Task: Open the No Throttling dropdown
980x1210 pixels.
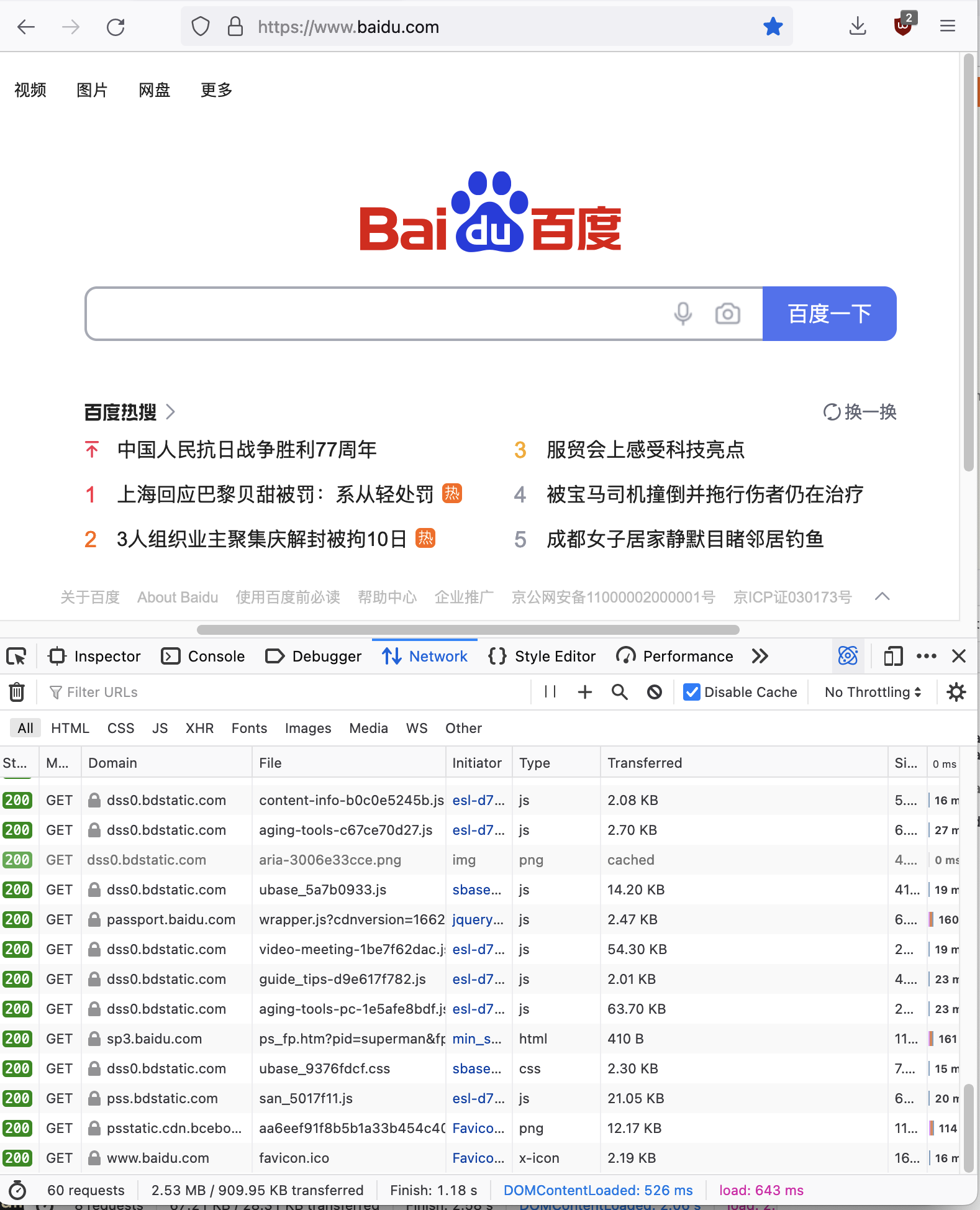Action: pos(873,692)
